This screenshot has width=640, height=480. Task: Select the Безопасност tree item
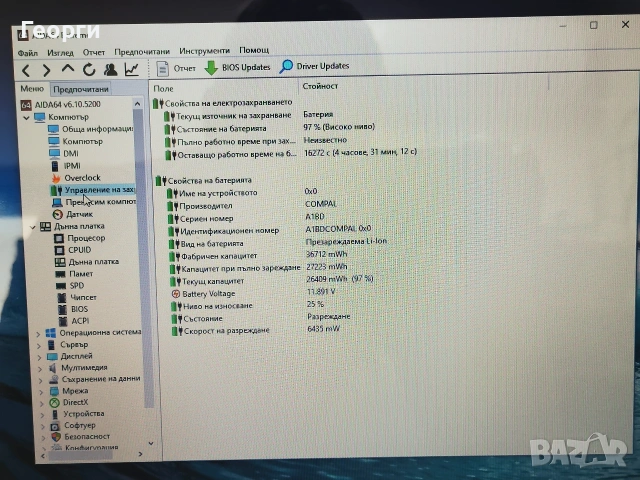pyautogui.click(x=81, y=437)
